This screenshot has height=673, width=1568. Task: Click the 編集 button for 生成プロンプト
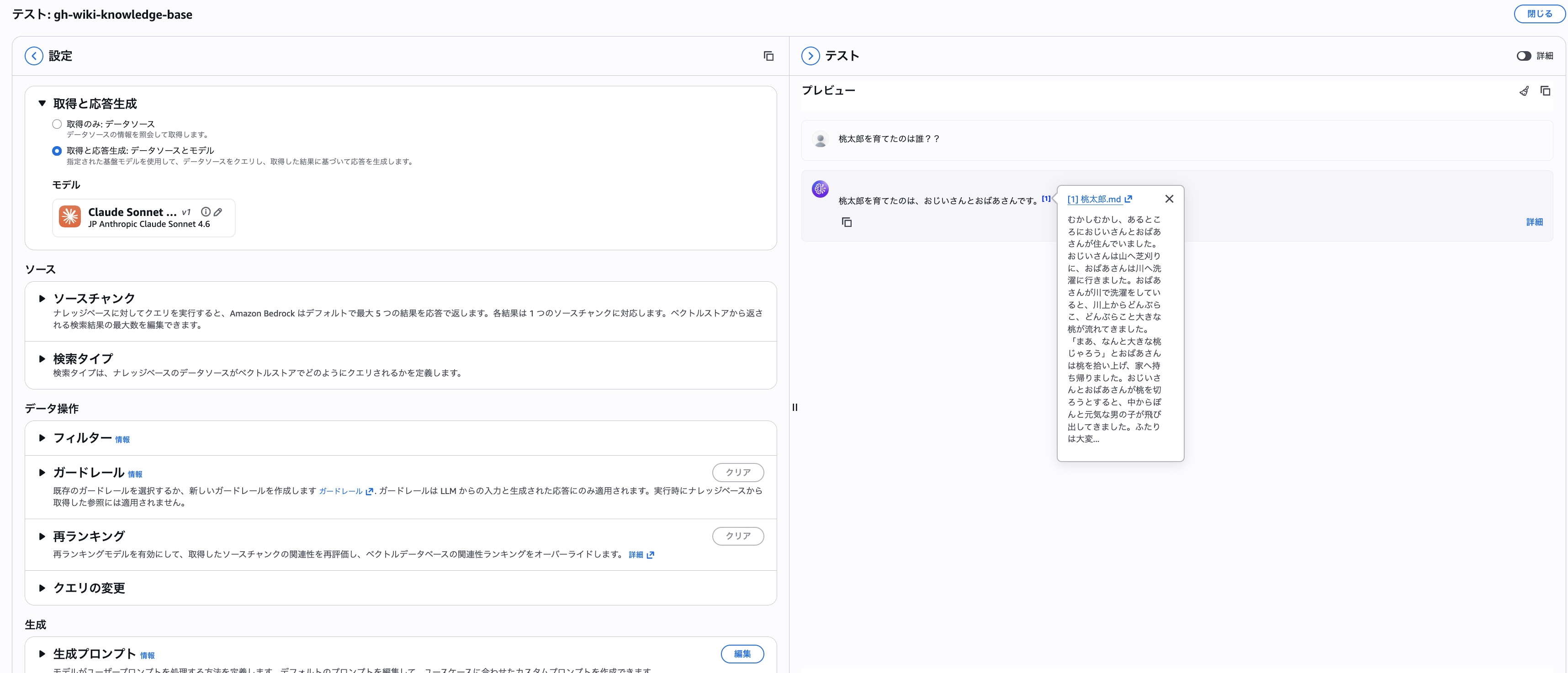point(742,653)
